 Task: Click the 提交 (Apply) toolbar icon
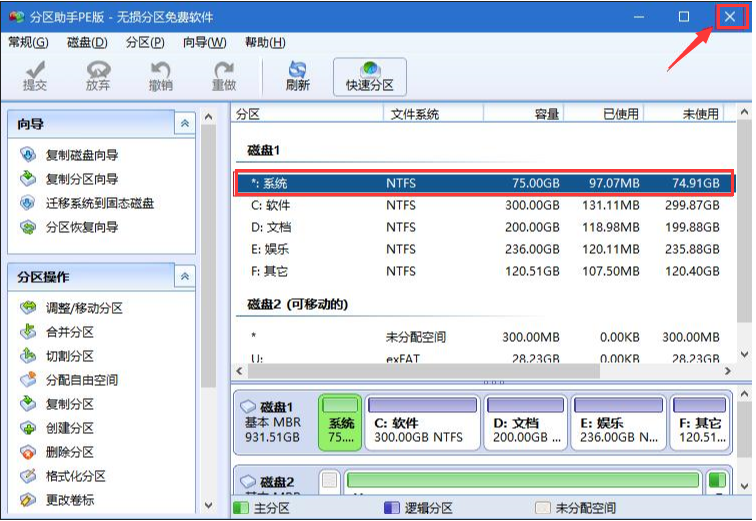pyautogui.click(x=36, y=76)
